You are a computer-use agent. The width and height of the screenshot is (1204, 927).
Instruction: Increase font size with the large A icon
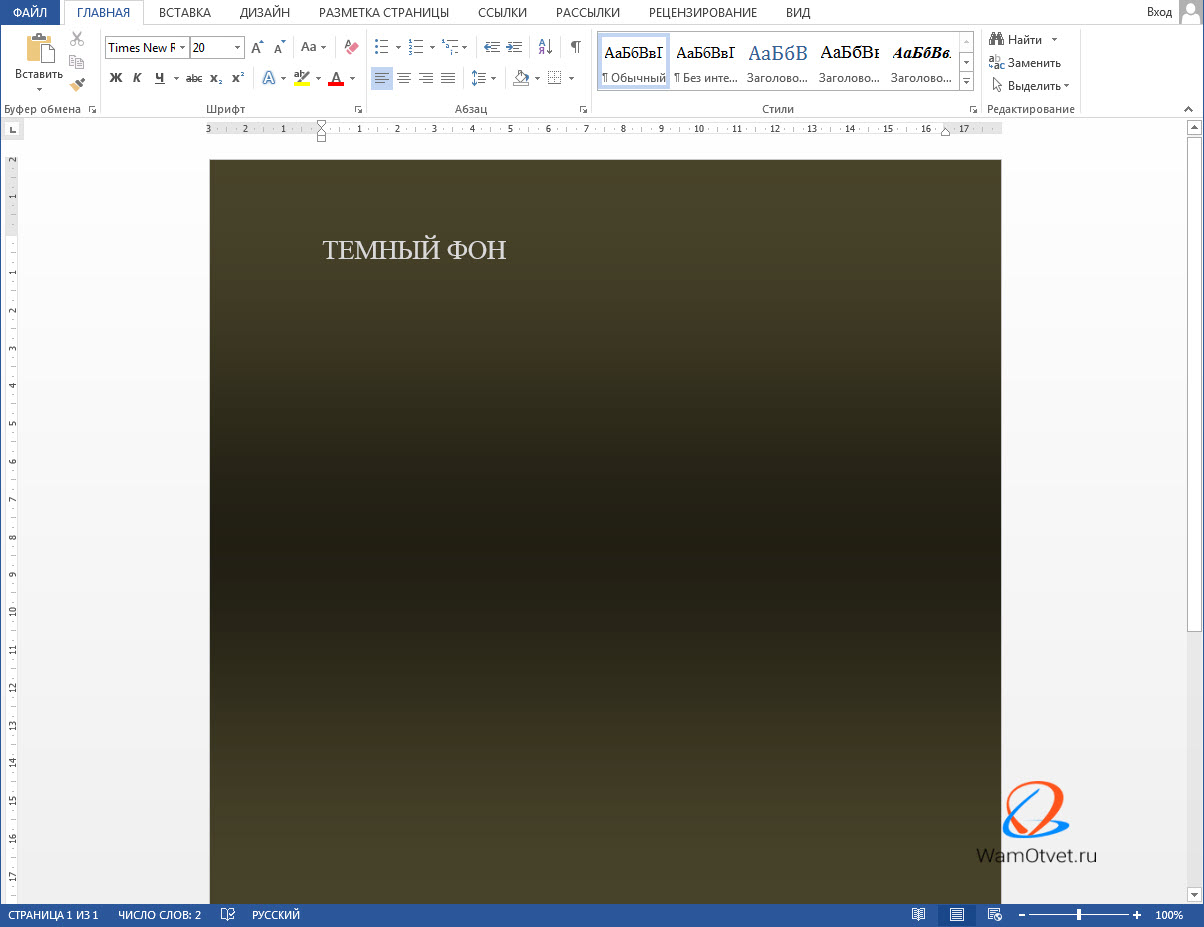coord(257,47)
